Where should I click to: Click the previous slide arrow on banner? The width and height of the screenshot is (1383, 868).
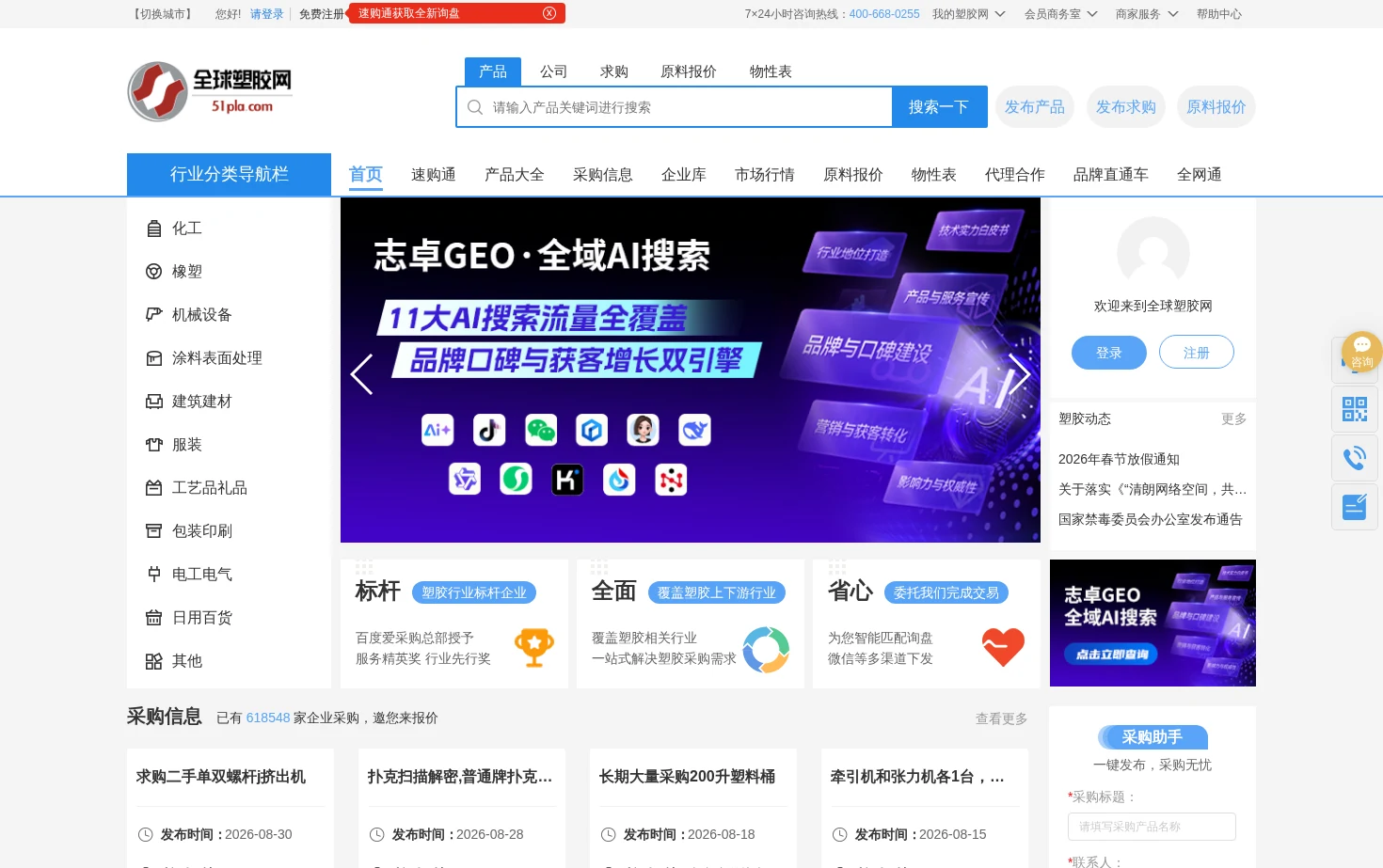[361, 374]
